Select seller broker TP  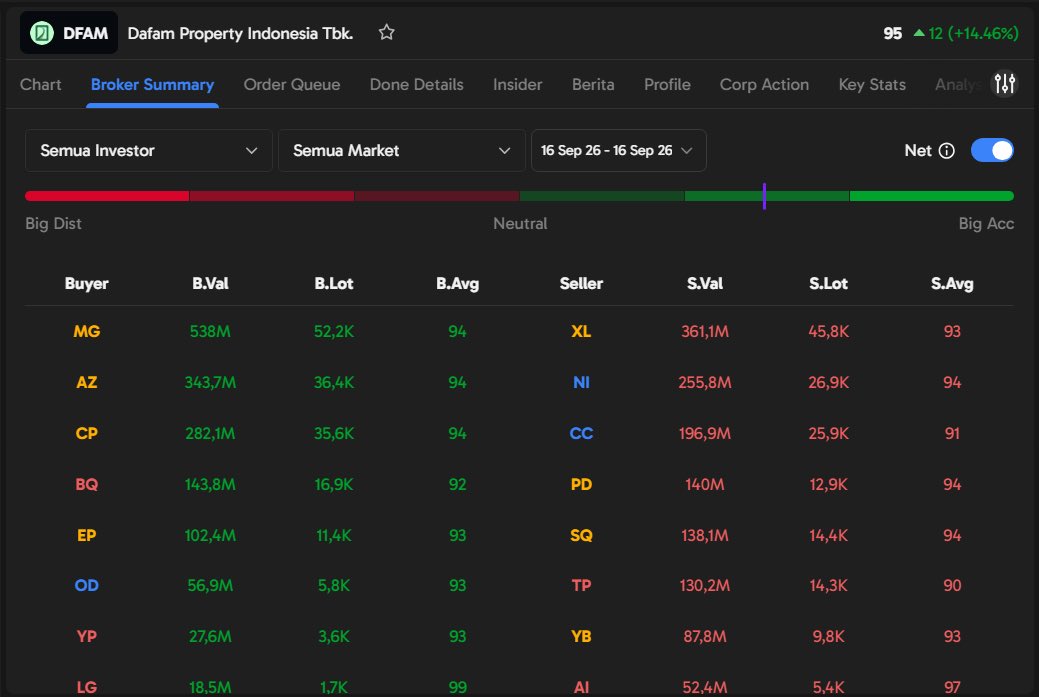point(581,586)
